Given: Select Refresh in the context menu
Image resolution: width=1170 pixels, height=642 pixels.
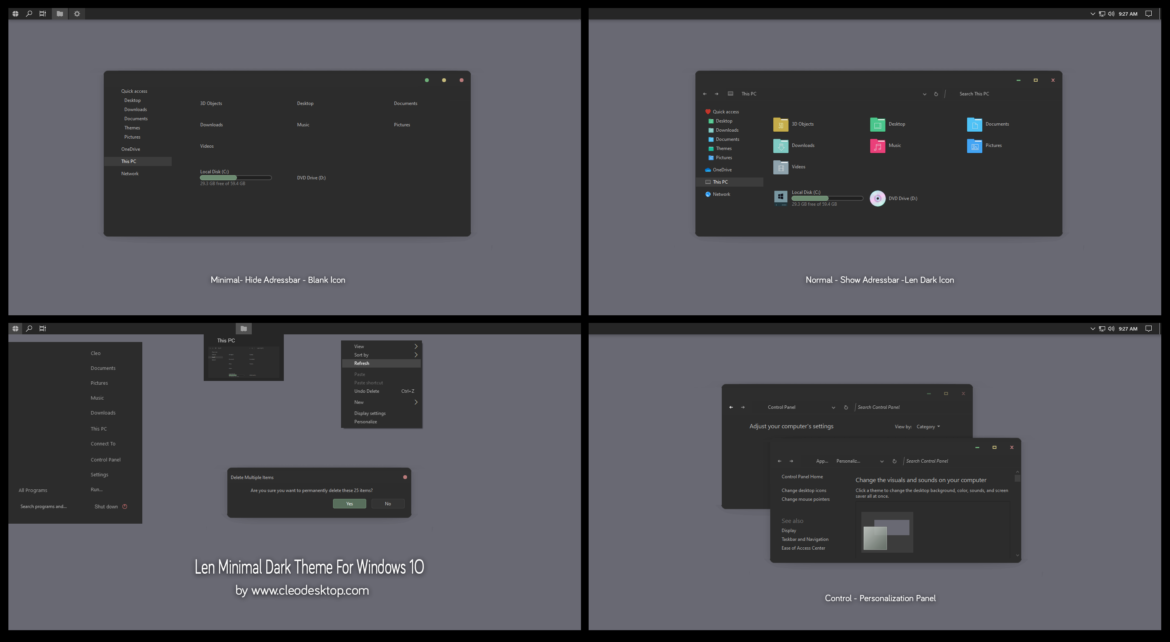Looking at the screenshot, I should click(x=362, y=362).
